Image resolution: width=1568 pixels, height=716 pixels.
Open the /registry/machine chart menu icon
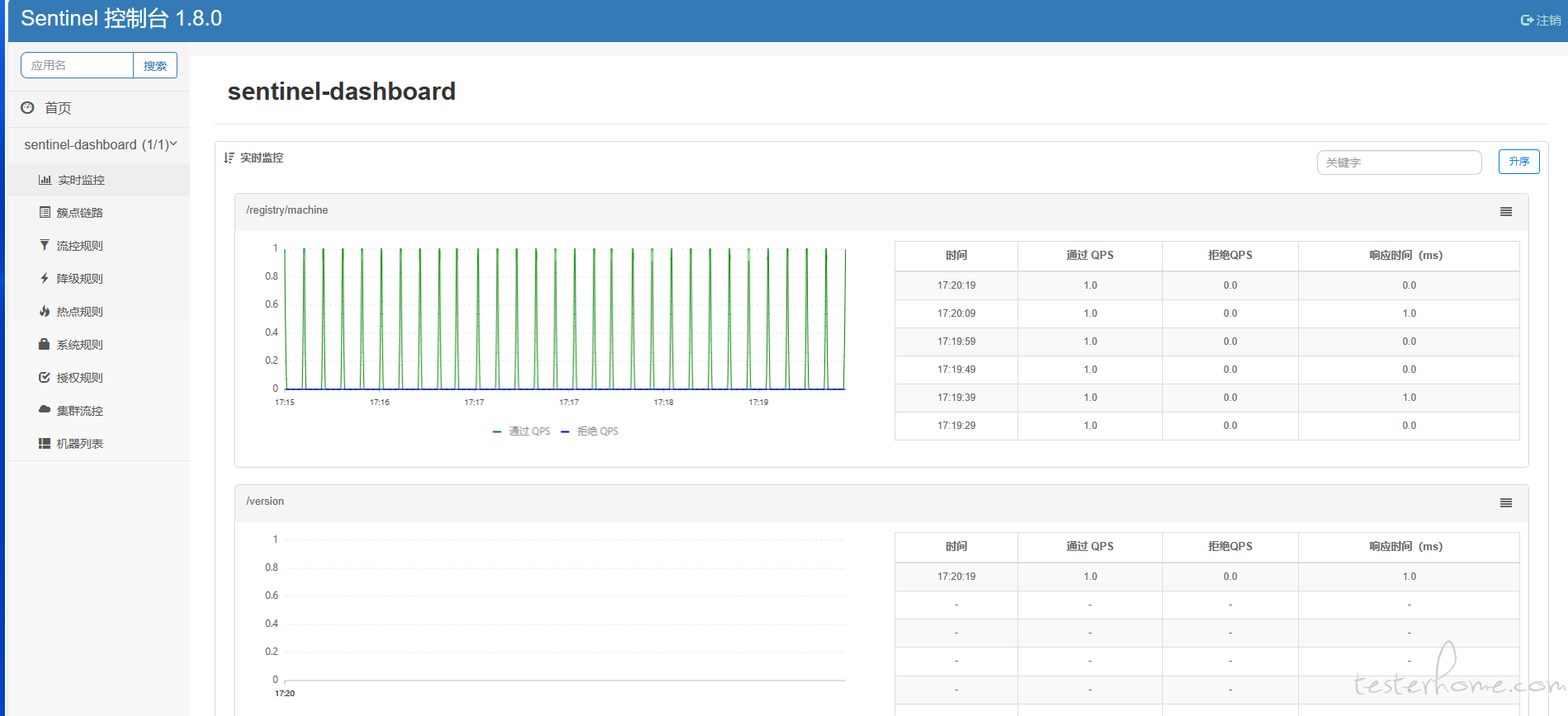point(1506,212)
